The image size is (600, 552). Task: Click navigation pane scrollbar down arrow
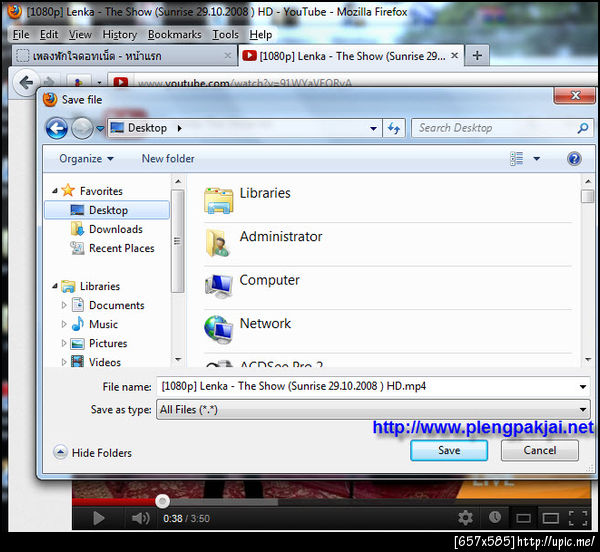click(178, 360)
